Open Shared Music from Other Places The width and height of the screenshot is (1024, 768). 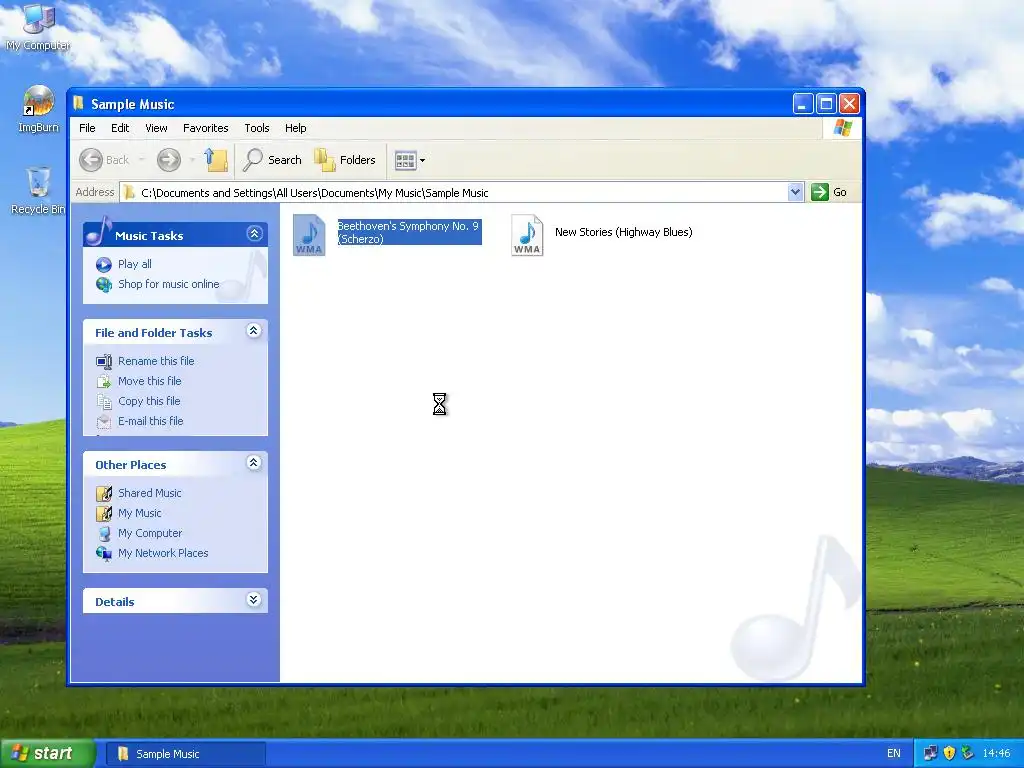click(150, 493)
